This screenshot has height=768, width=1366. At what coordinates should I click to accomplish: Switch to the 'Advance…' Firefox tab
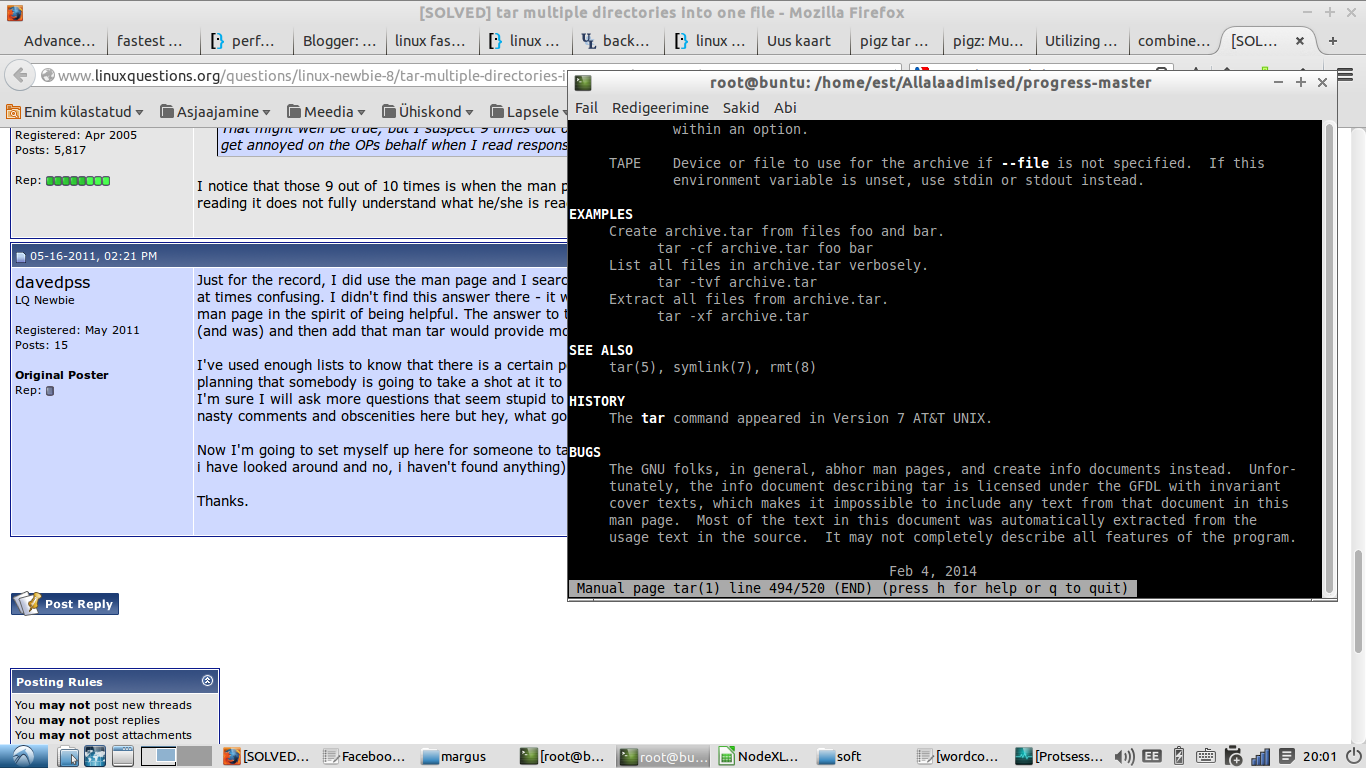pyautogui.click(x=59, y=41)
